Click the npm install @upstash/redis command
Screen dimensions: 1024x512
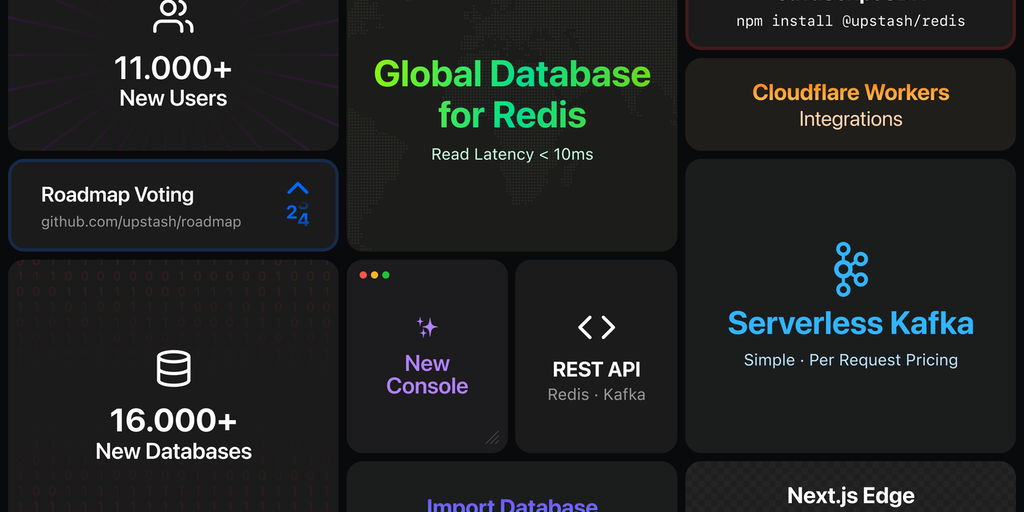click(850, 21)
